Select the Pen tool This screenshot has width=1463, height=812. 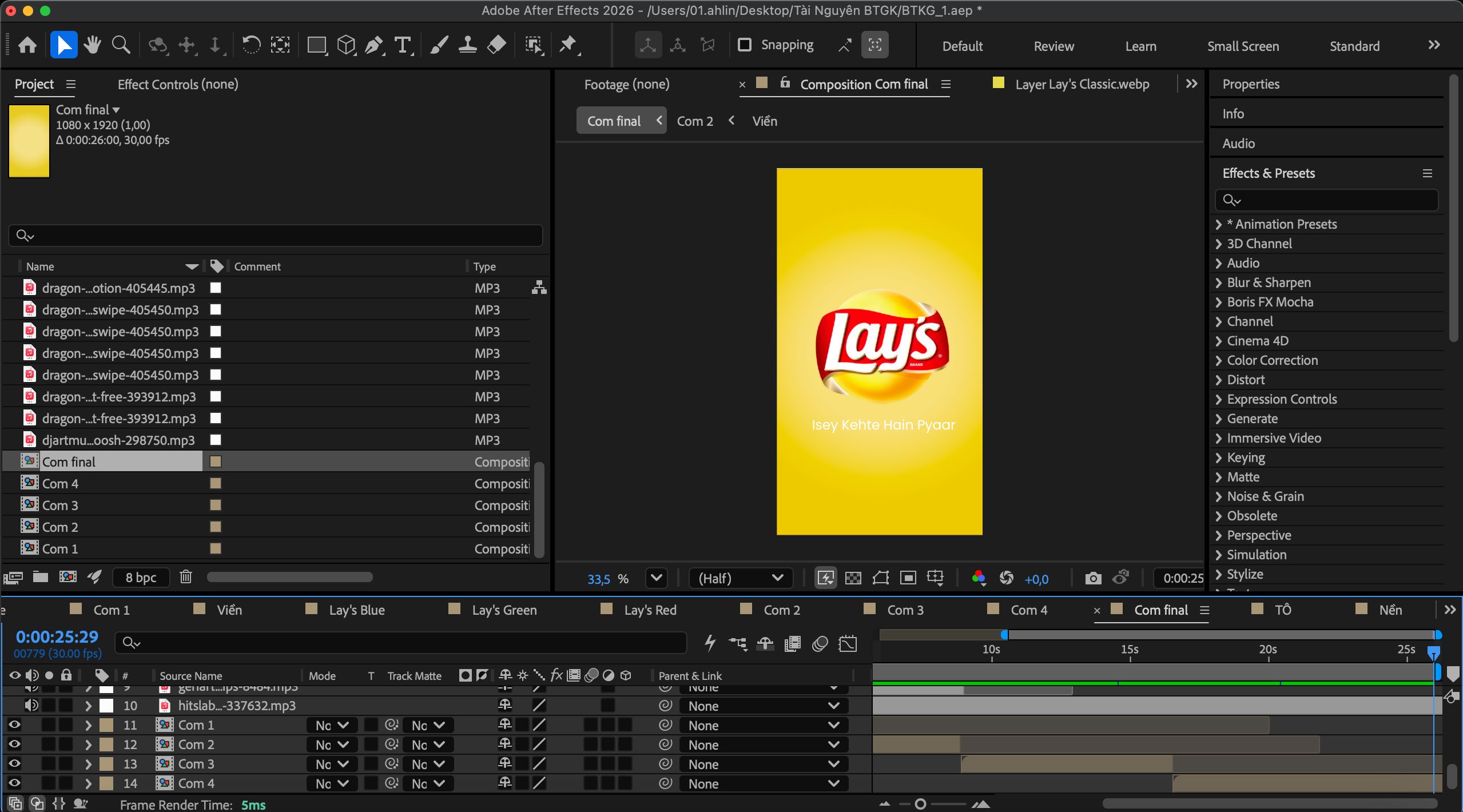[374, 45]
